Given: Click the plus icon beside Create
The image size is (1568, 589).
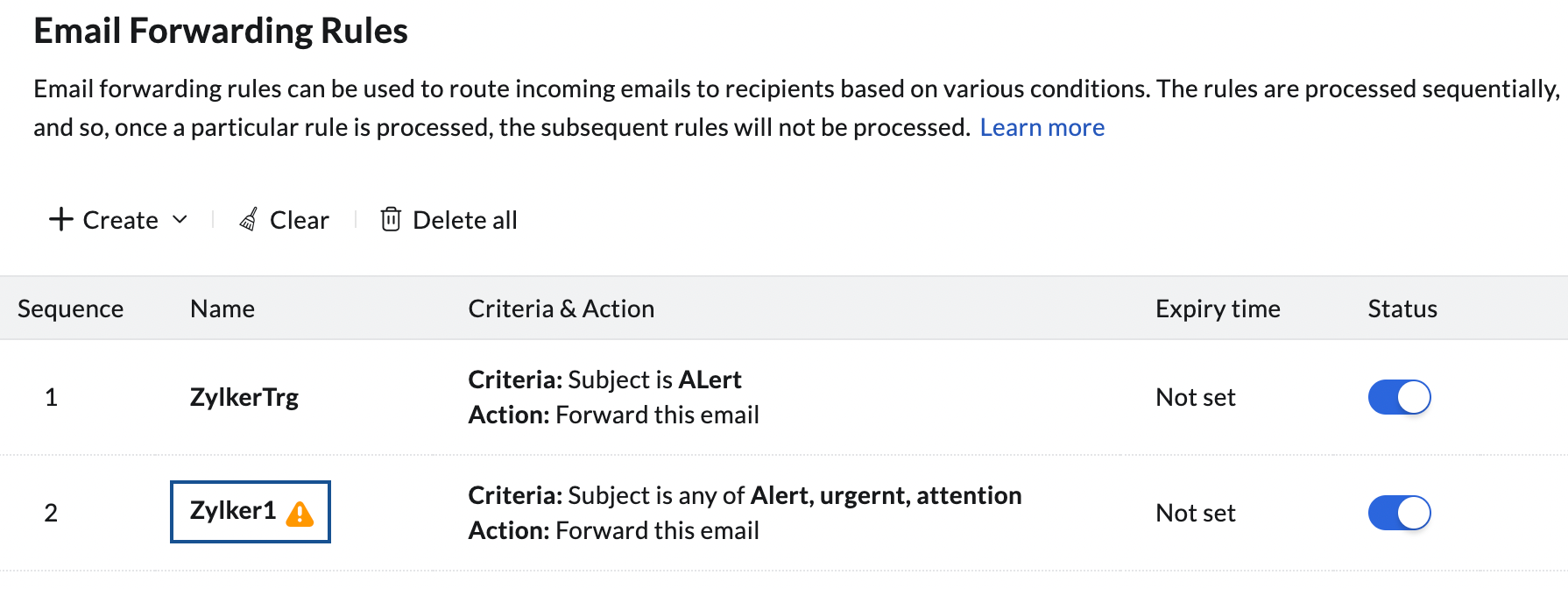Looking at the screenshot, I should [x=60, y=219].
